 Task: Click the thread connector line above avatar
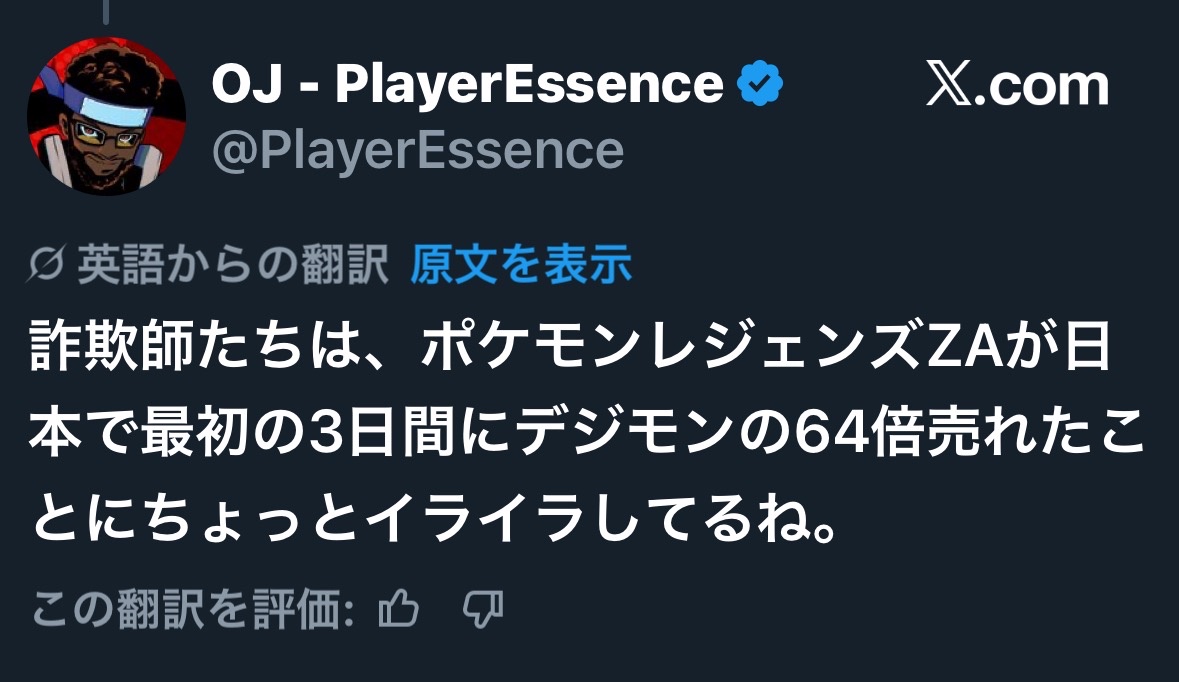(105, 12)
